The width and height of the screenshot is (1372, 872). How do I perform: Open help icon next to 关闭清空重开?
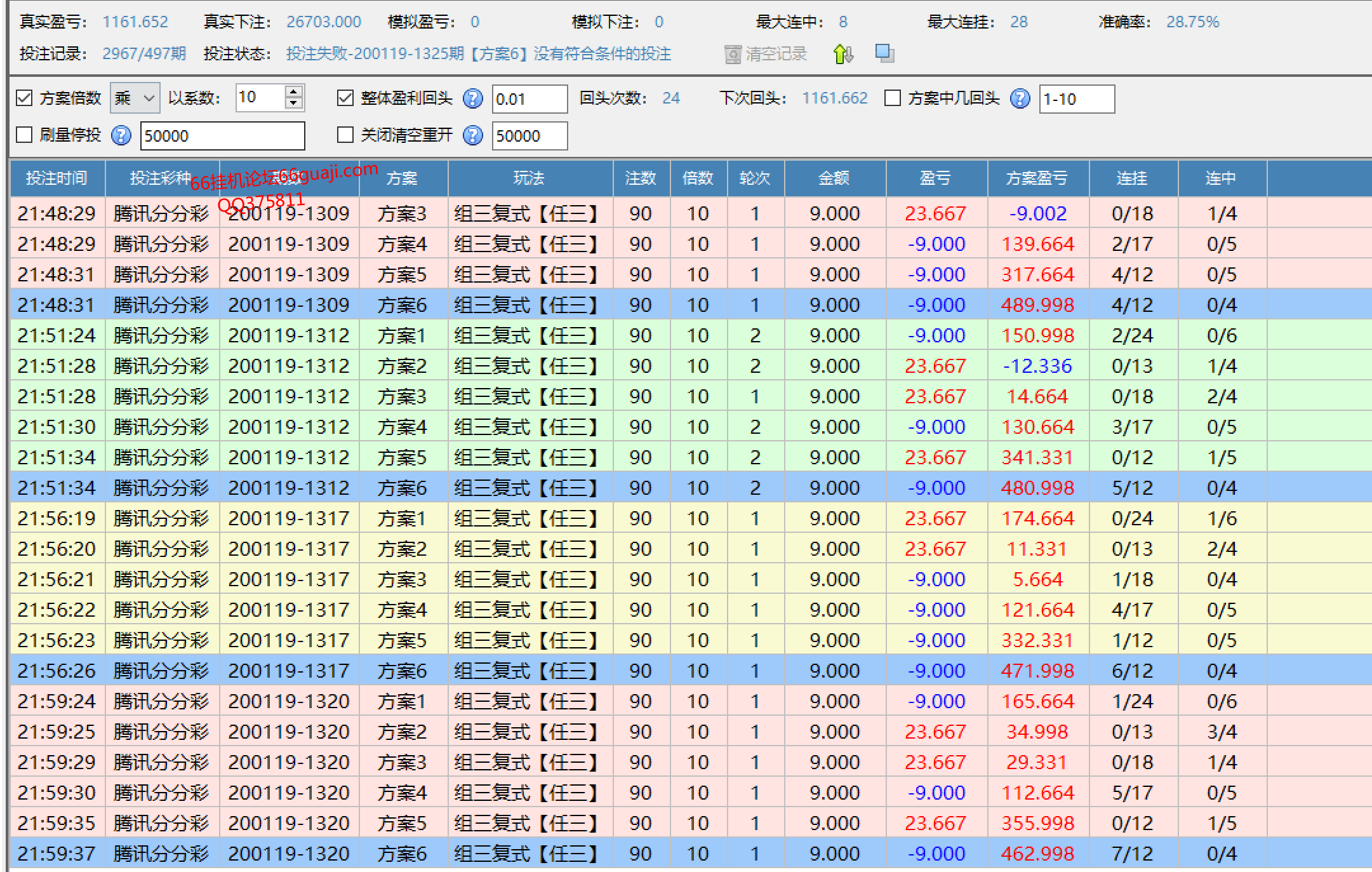473,135
